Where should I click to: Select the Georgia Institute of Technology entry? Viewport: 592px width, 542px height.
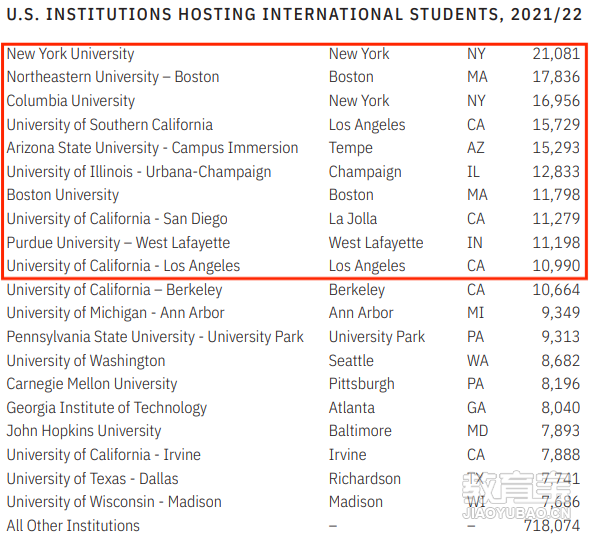(107, 408)
